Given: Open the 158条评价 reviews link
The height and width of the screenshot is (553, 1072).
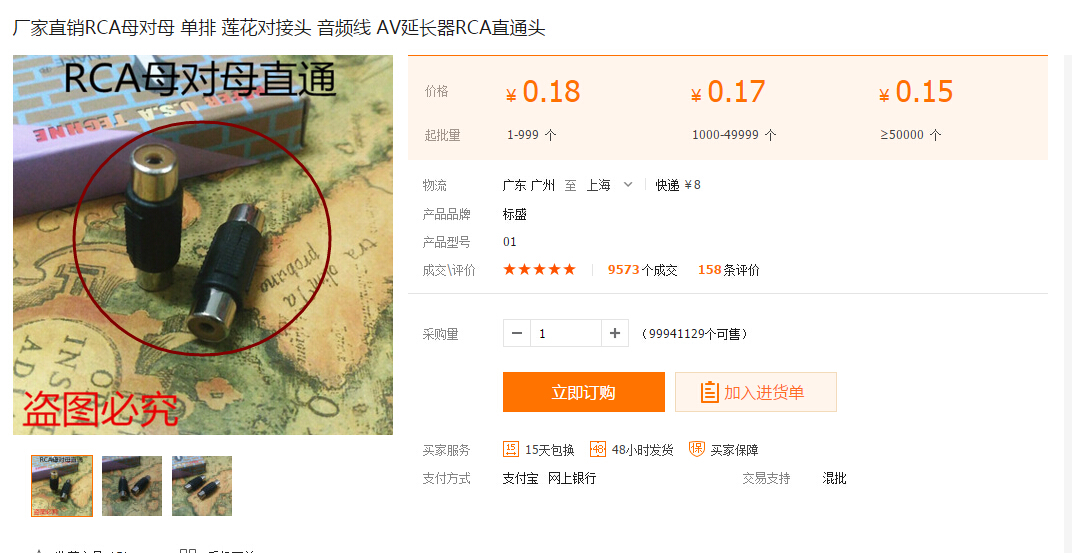Looking at the screenshot, I should (729, 270).
